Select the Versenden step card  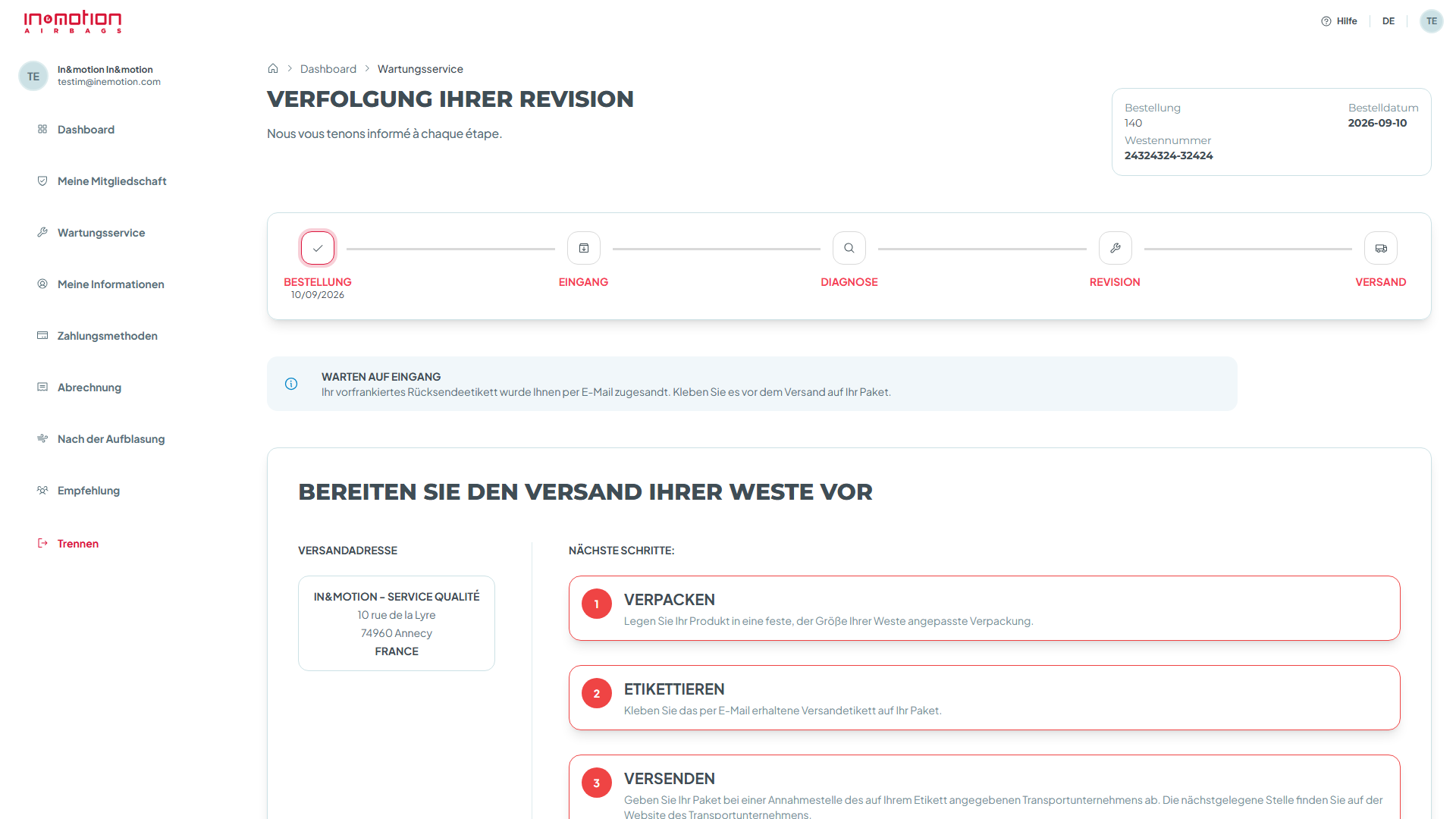(984, 787)
